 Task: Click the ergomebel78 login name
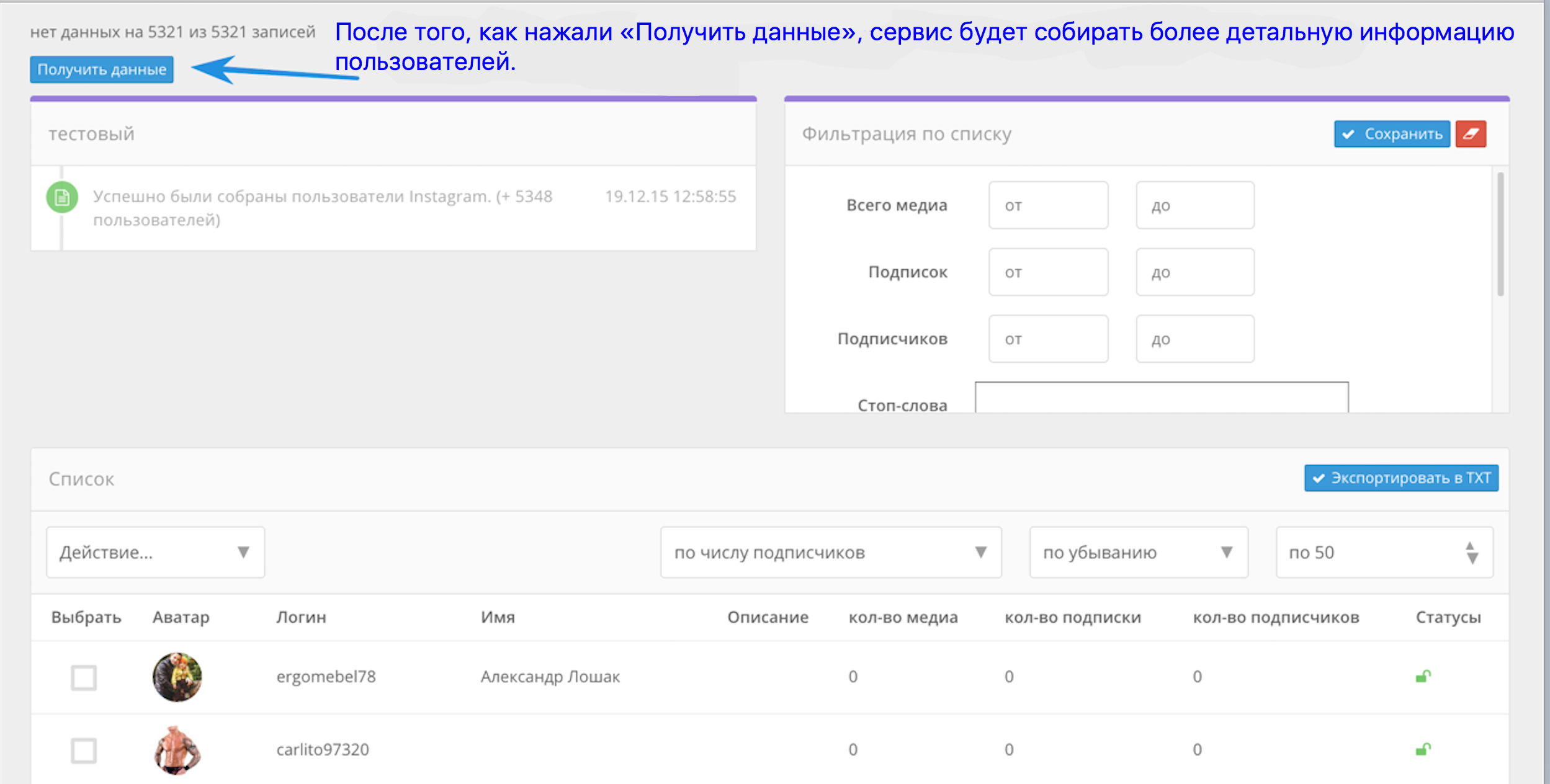tap(326, 677)
